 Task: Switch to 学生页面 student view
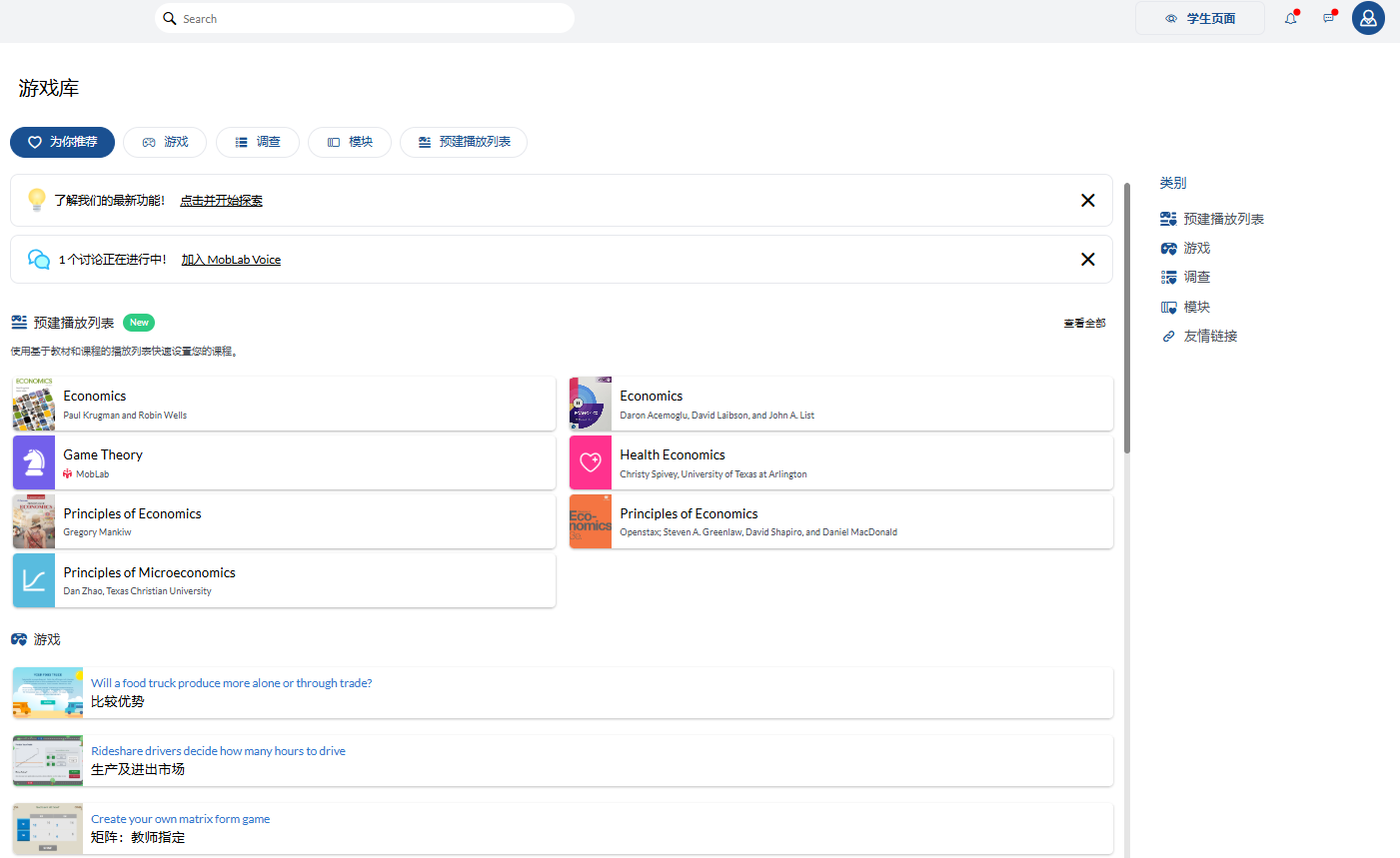1200,18
